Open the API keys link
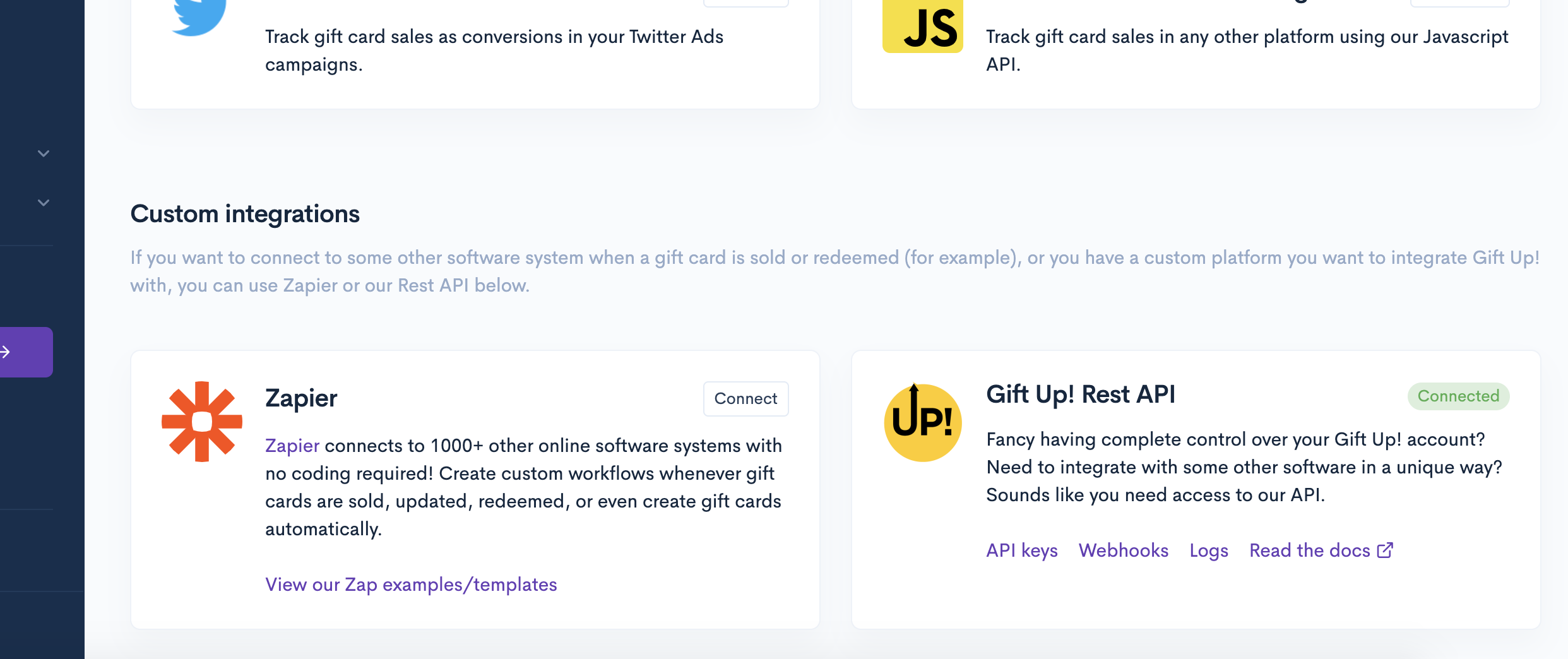This screenshot has height=659, width=1568. (x=1022, y=550)
